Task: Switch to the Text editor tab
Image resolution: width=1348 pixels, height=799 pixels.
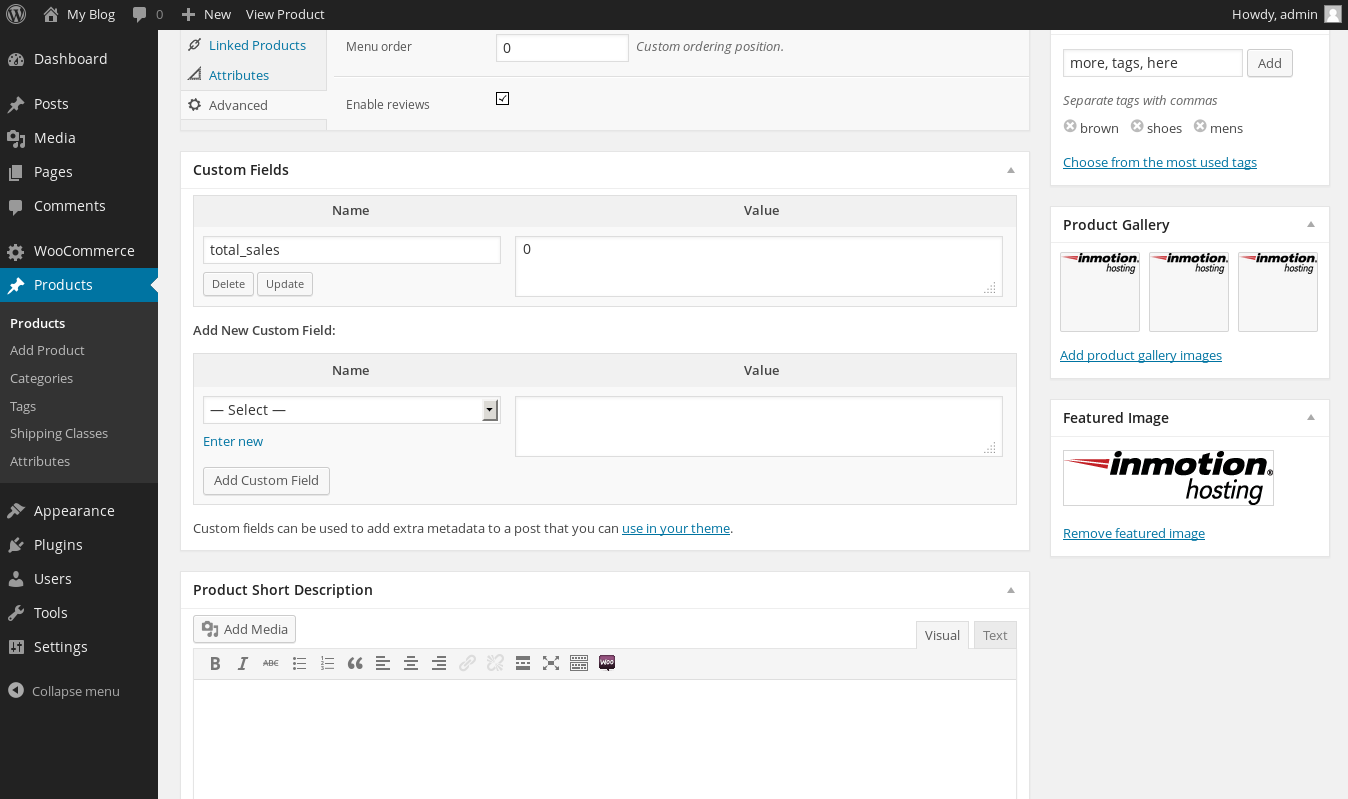Action: [995, 635]
